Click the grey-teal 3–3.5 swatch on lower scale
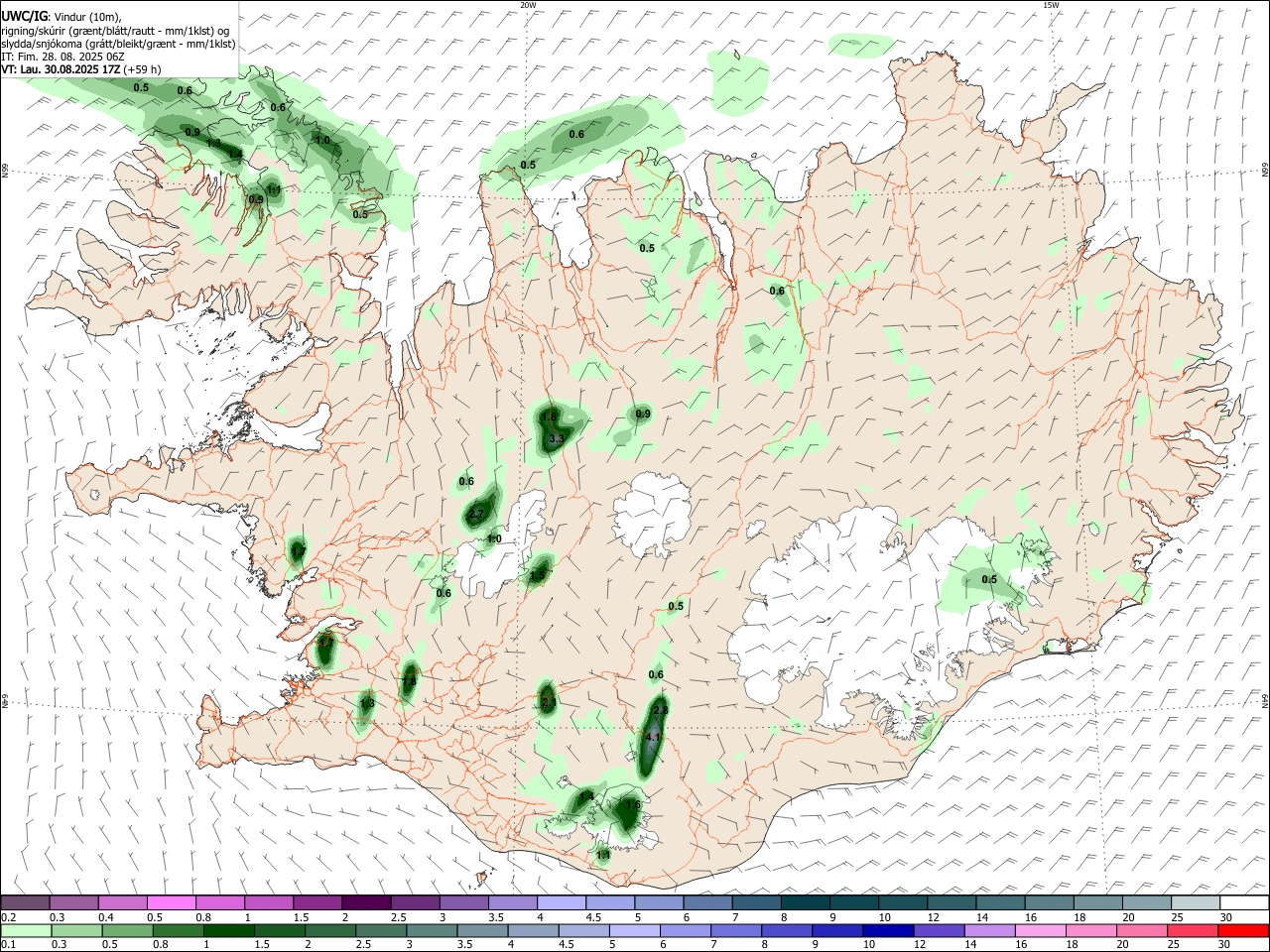Viewport: 1270px width, 952px height. click(x=432, y=930)
